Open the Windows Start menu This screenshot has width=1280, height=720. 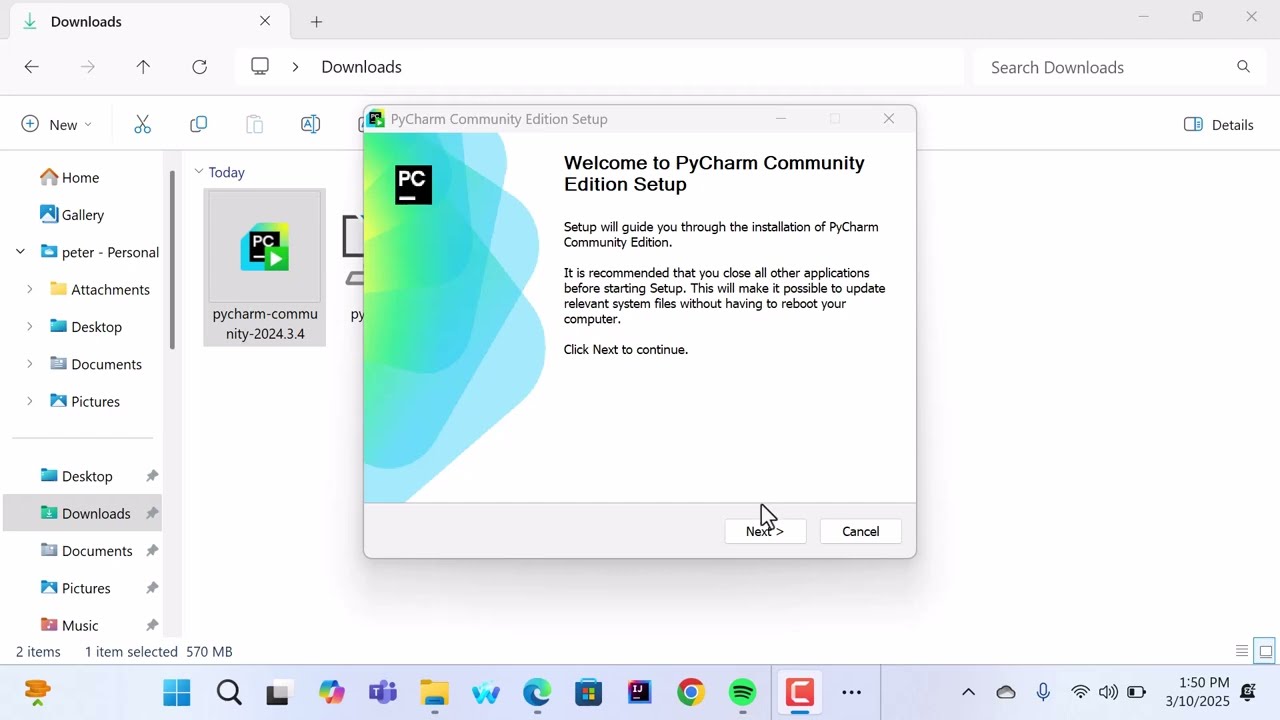177,692
